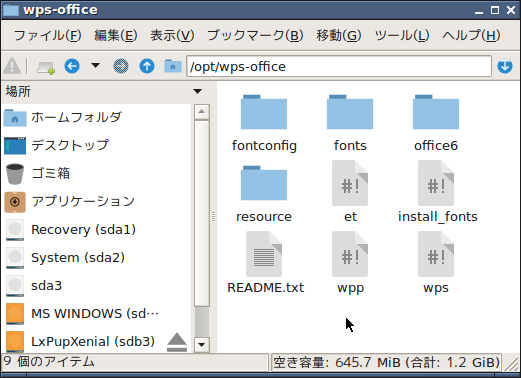Go forward with the greyed arrow button

tap(121, 66)
